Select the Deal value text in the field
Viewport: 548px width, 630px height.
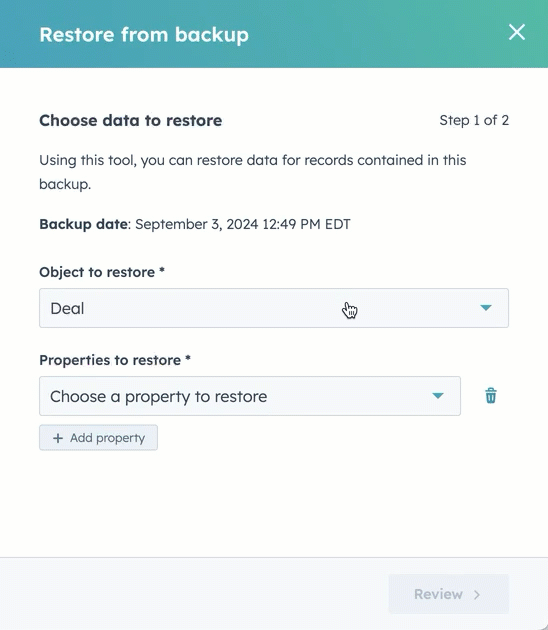tap(67, 309)
